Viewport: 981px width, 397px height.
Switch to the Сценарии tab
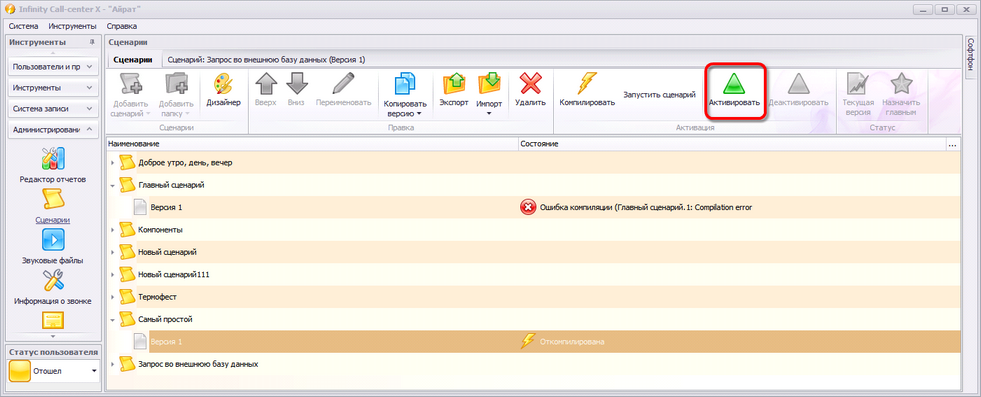coord(133,59)
